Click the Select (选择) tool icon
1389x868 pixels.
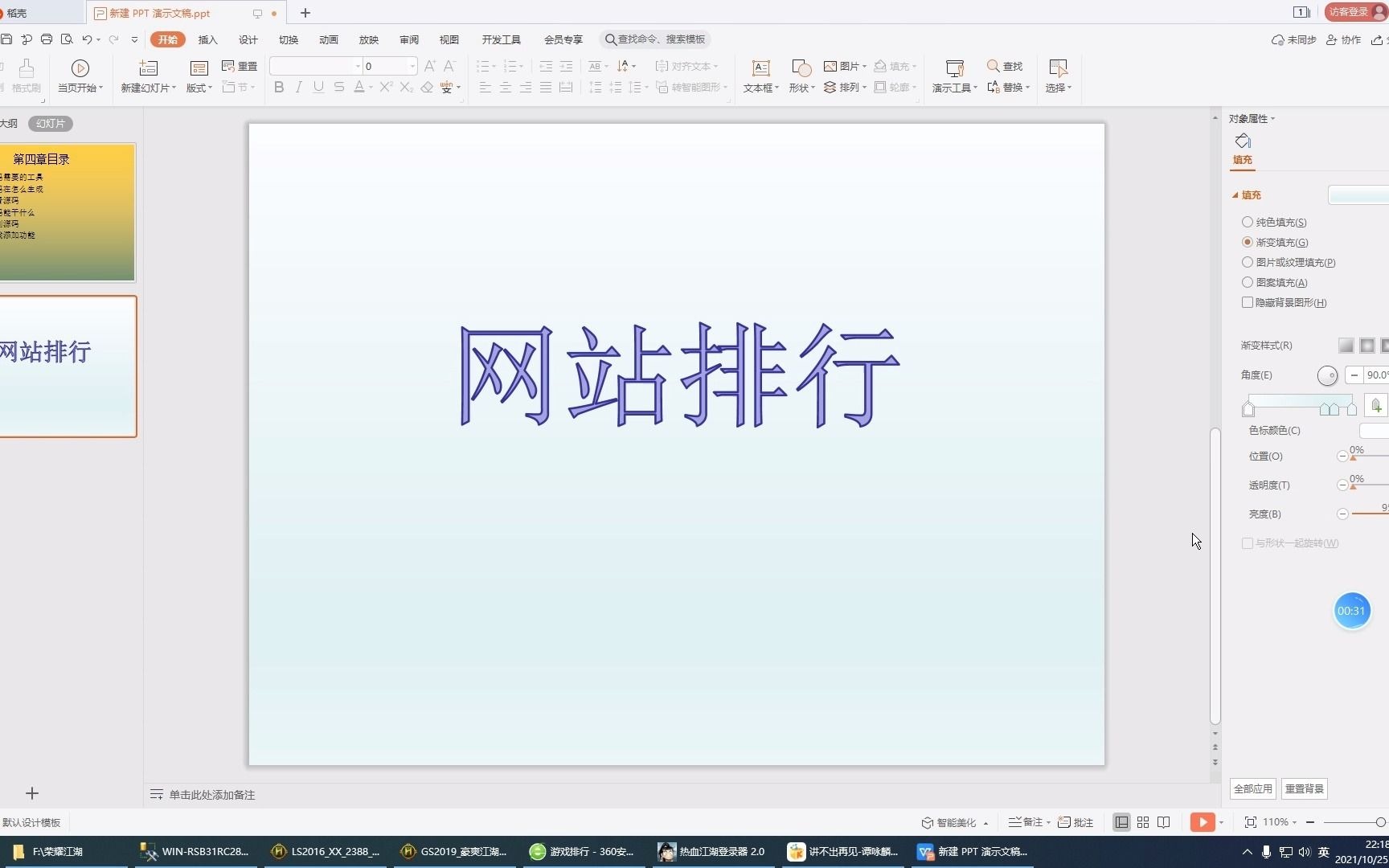pos(1058,68)
